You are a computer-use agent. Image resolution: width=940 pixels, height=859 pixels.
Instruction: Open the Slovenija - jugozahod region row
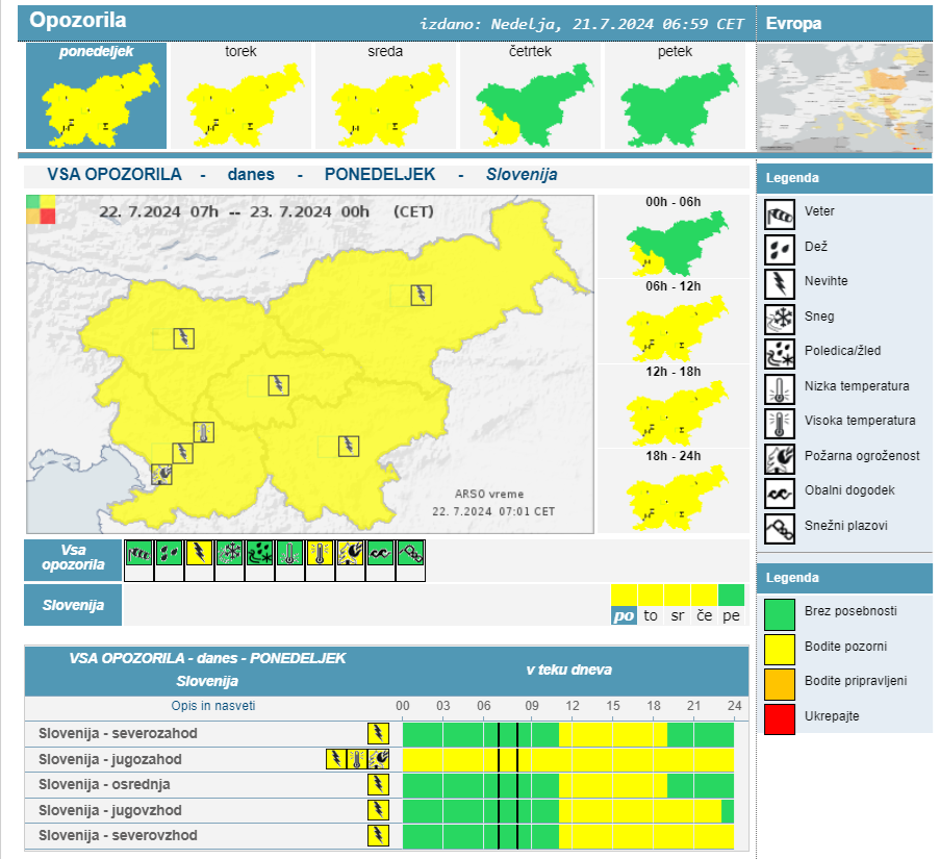110,759
